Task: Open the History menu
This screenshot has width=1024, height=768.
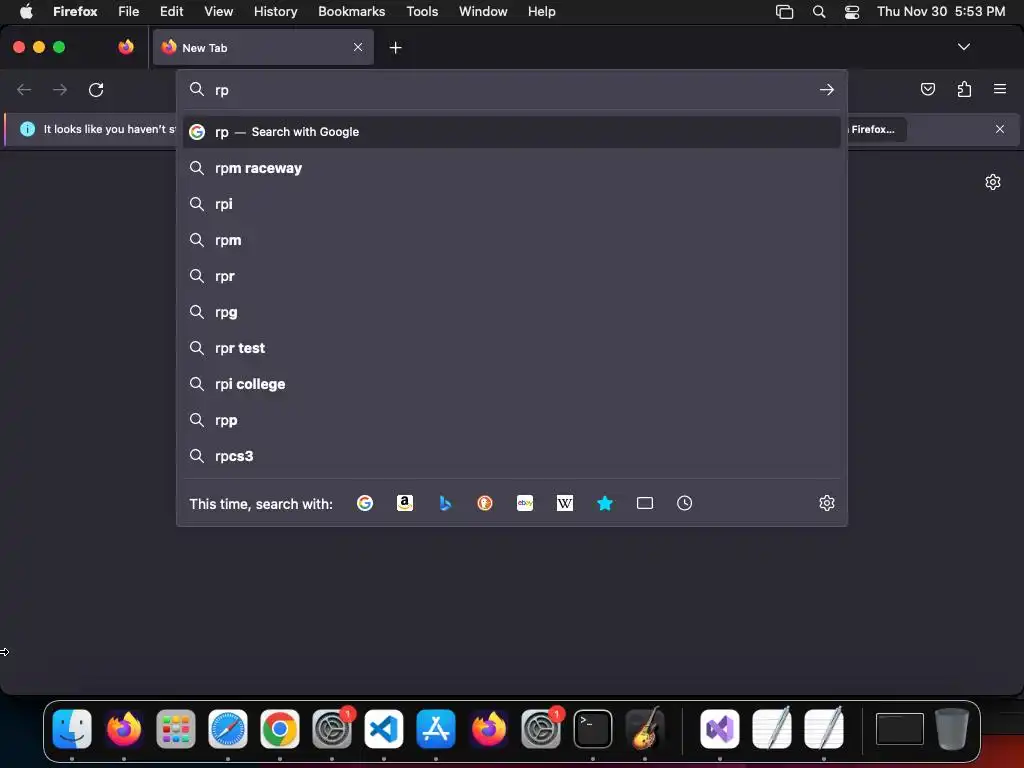Action: pyautogui.click(x=275, y=12)
